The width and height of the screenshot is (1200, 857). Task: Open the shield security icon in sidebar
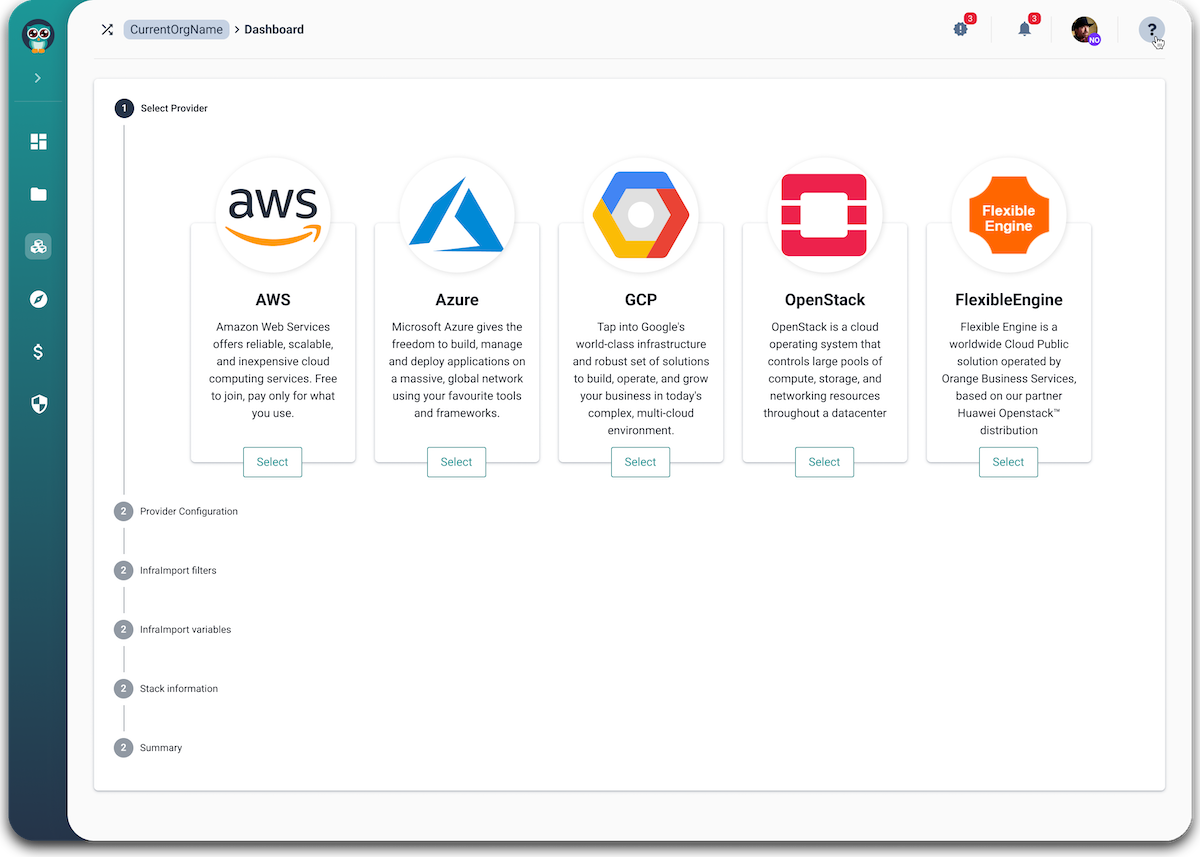click(x=39, y=404)
